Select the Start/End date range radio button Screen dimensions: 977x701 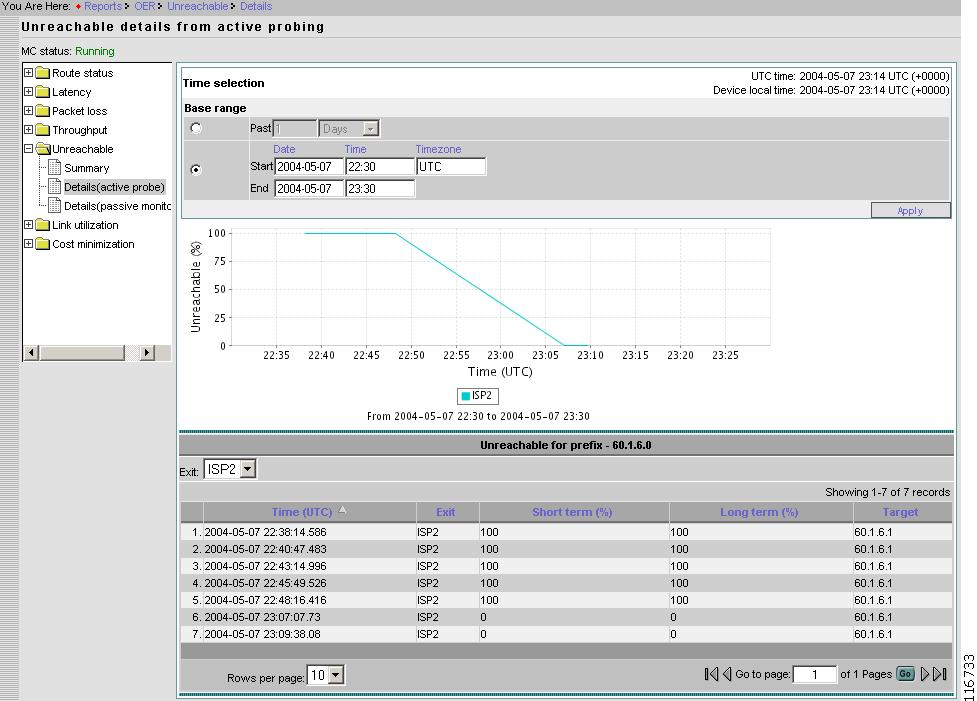pyautogui.click(x=196, y=169)
